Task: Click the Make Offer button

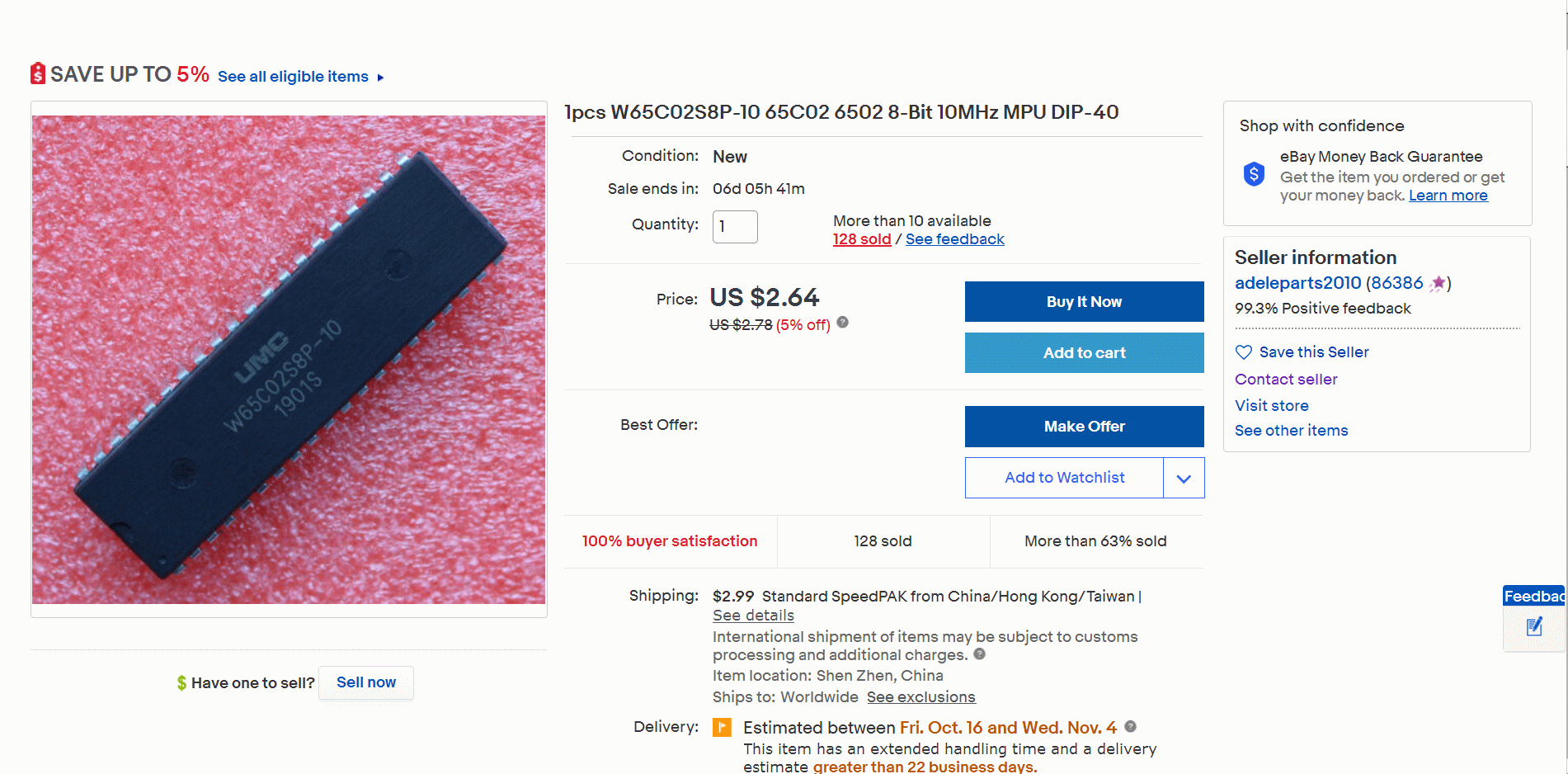Action: [1084, 427]
